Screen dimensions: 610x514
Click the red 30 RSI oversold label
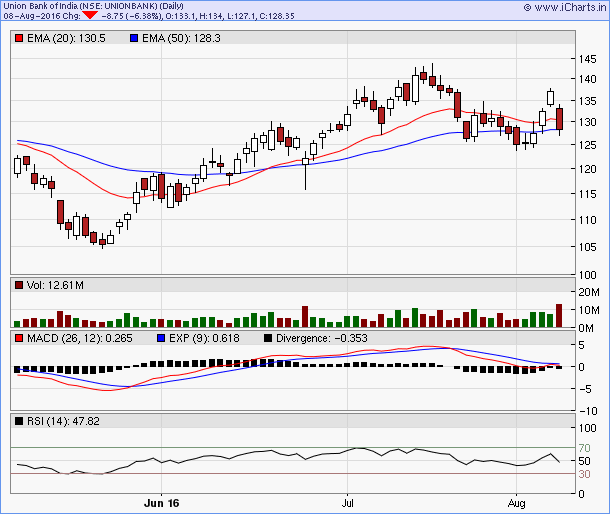584,474
